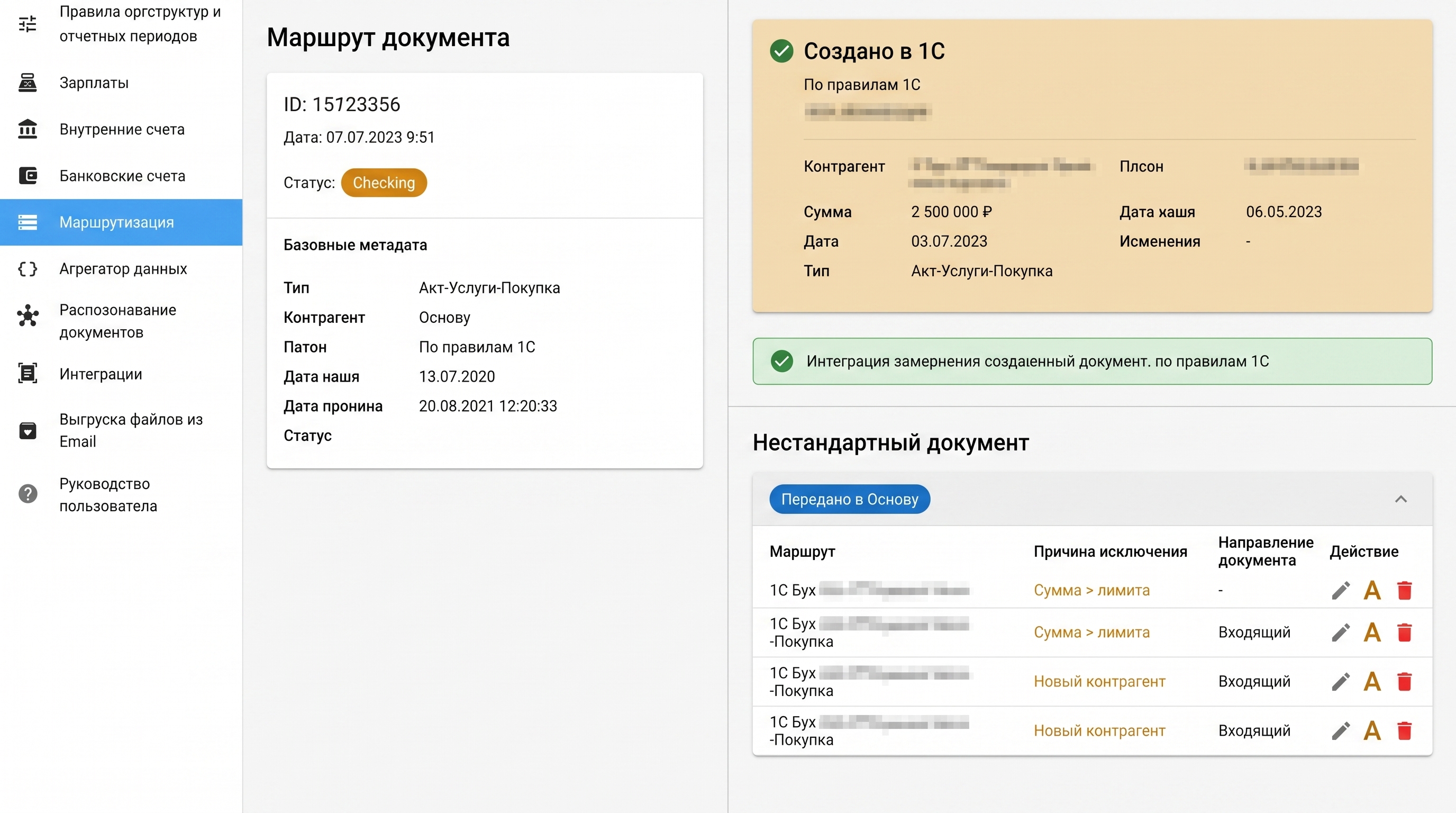1456x813 pixels.
Task: Click the Передано в Основу badge
Action: click(x=850, y=499)
